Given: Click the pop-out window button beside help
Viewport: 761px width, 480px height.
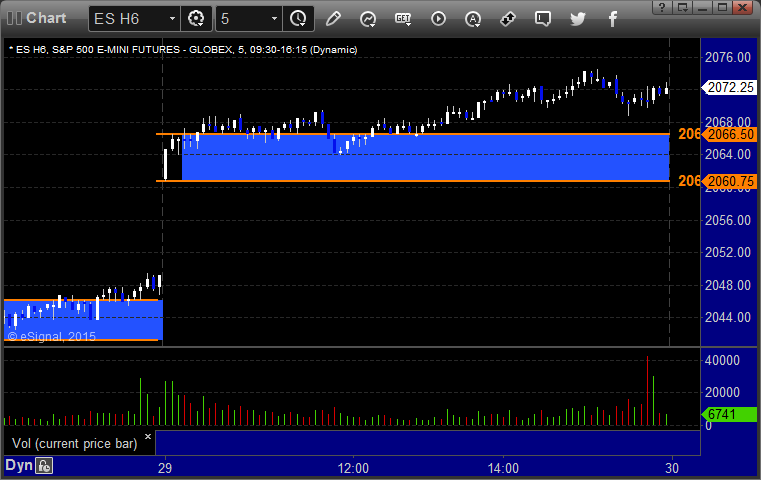Looking at the screenshot, I should [682, 7].
